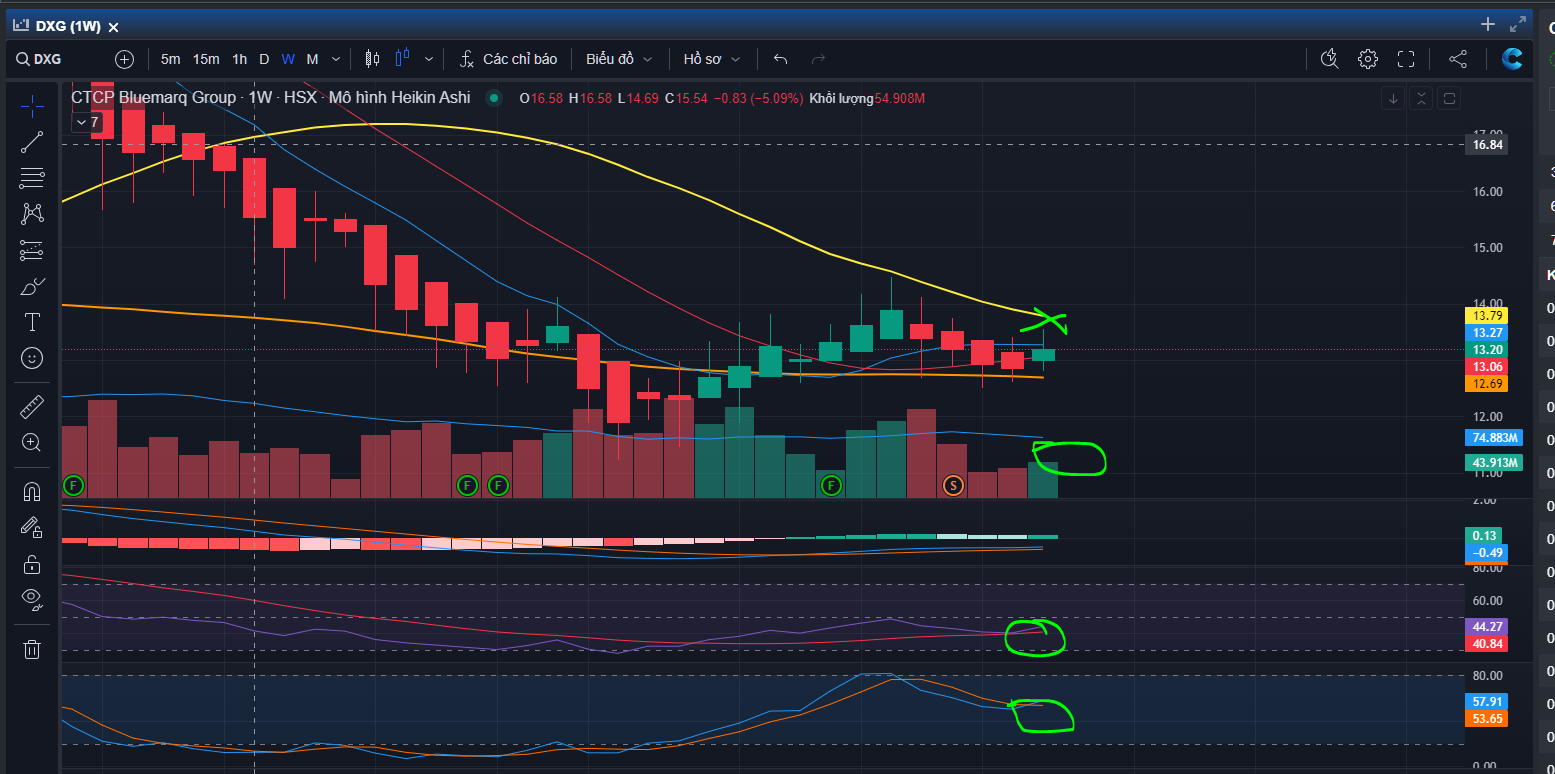Select the brush drawing tool
This screenshot has height=774, width=1555.
click(32, 286)
